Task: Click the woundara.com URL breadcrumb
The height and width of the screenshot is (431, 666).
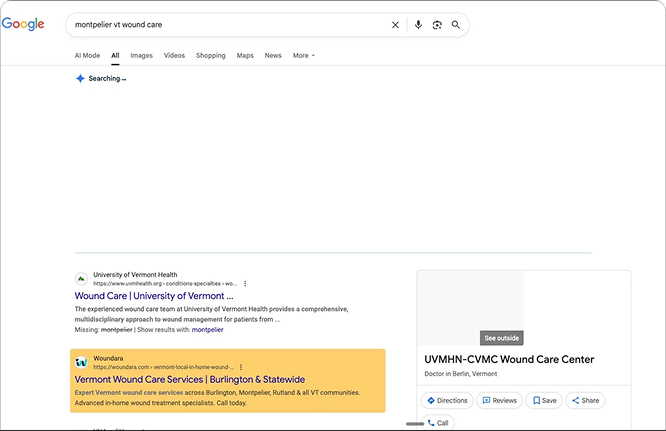Action: click(164, 367)
